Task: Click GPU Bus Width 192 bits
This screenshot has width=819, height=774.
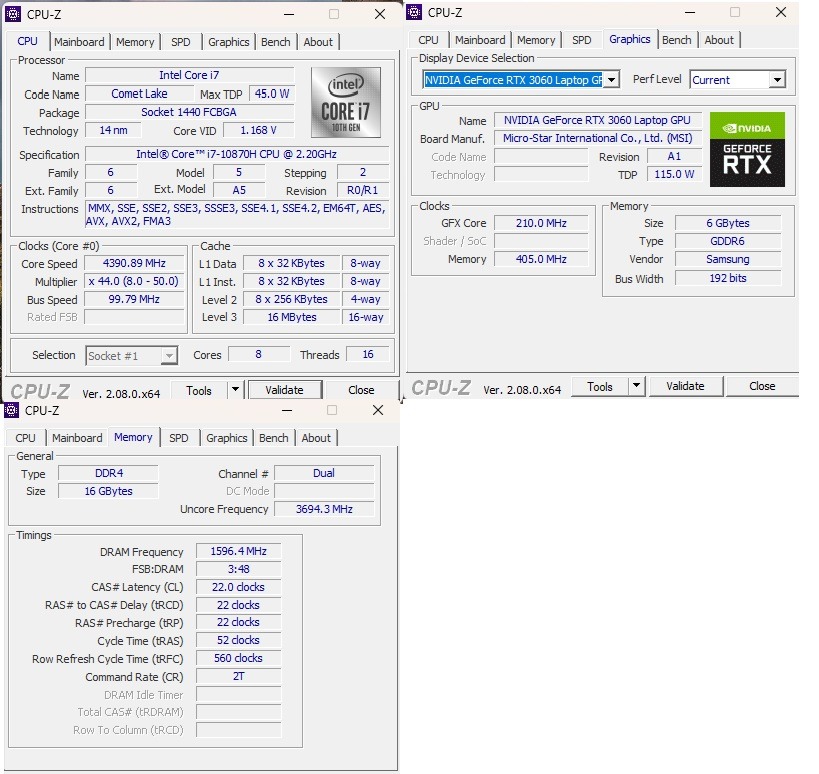Action: coord(728,278)
